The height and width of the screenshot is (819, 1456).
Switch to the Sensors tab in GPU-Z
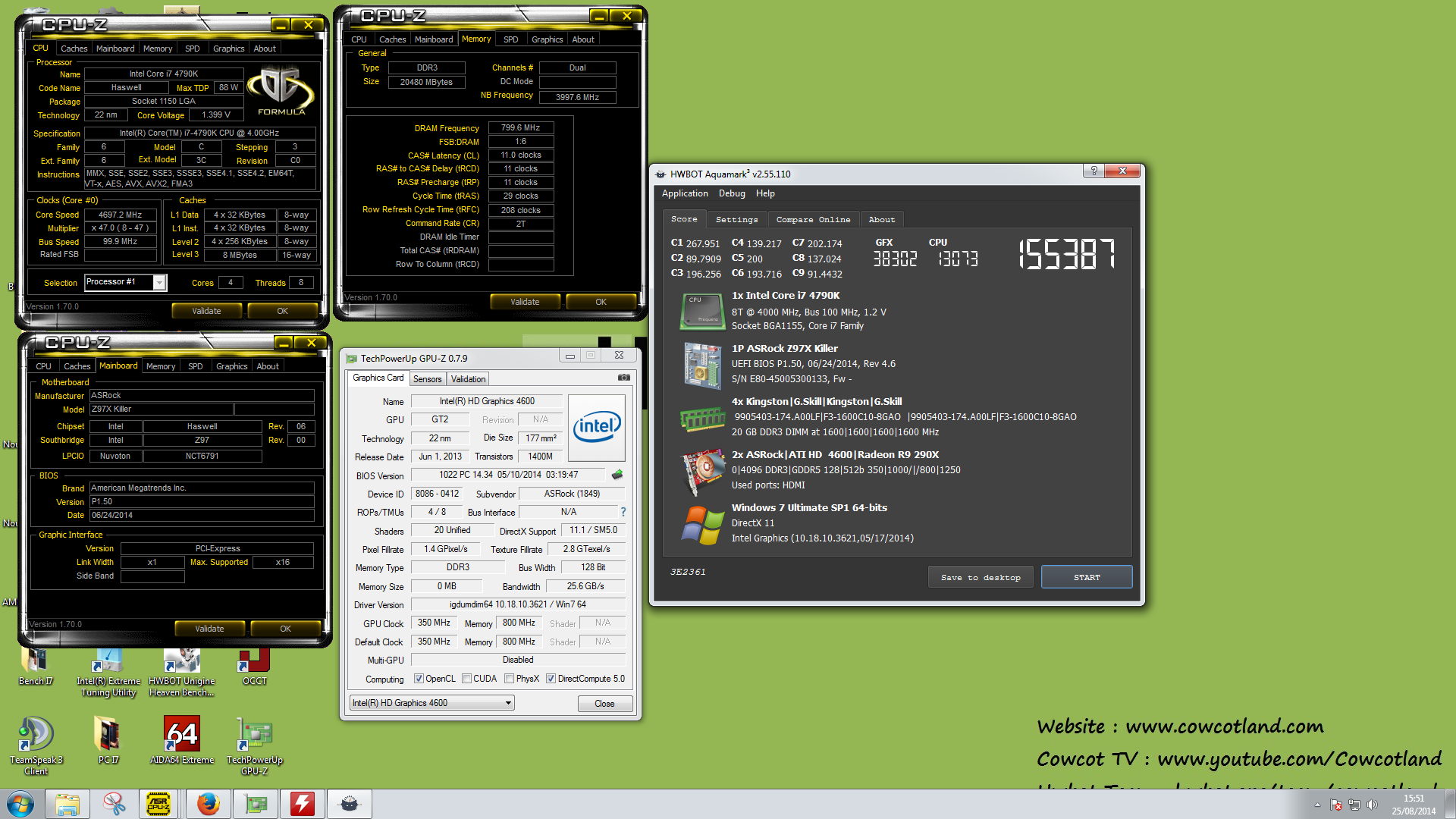point(428,379)
